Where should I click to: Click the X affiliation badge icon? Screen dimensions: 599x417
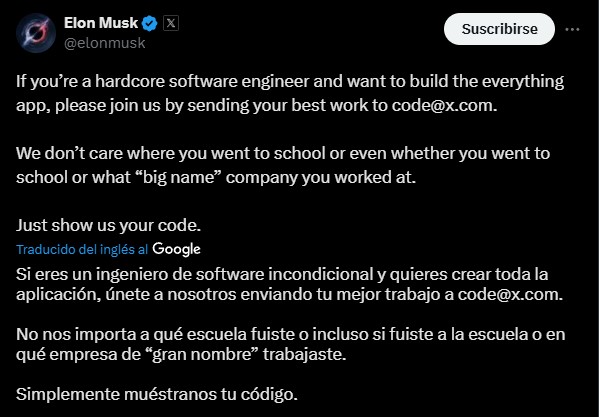(x=171, y=24)
